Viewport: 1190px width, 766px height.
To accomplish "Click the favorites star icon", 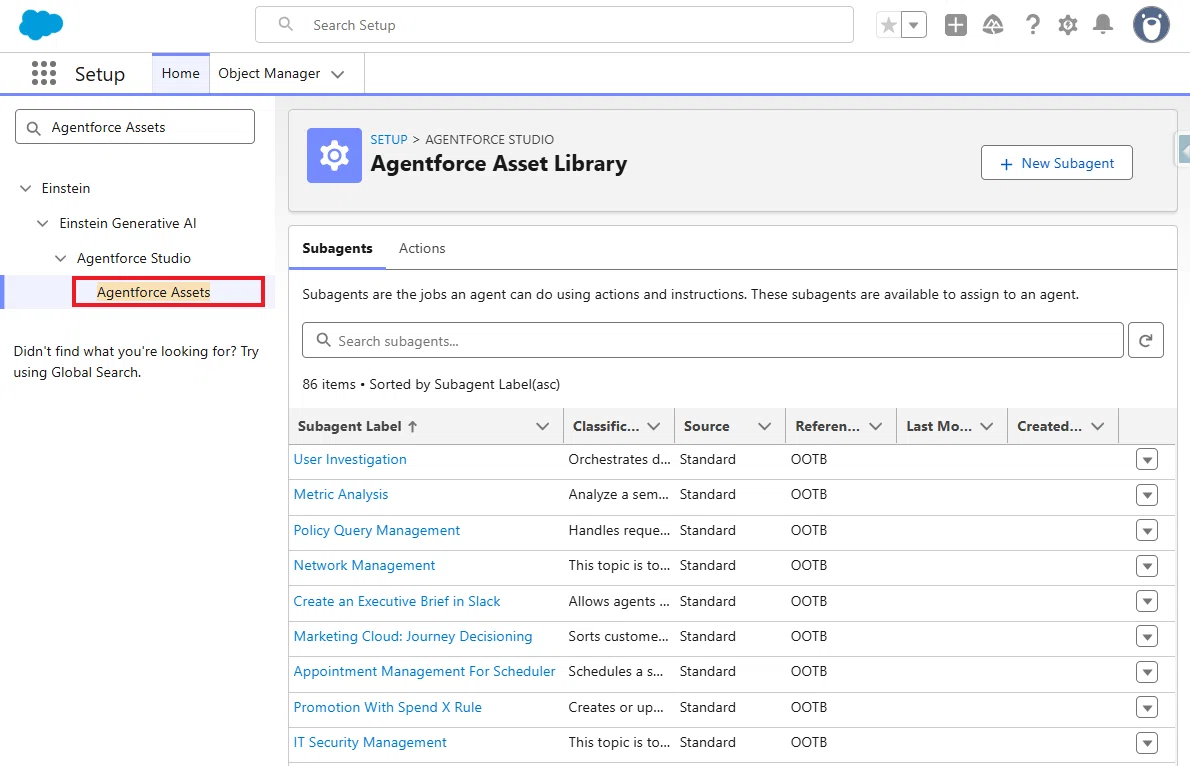I will (889, 25).
